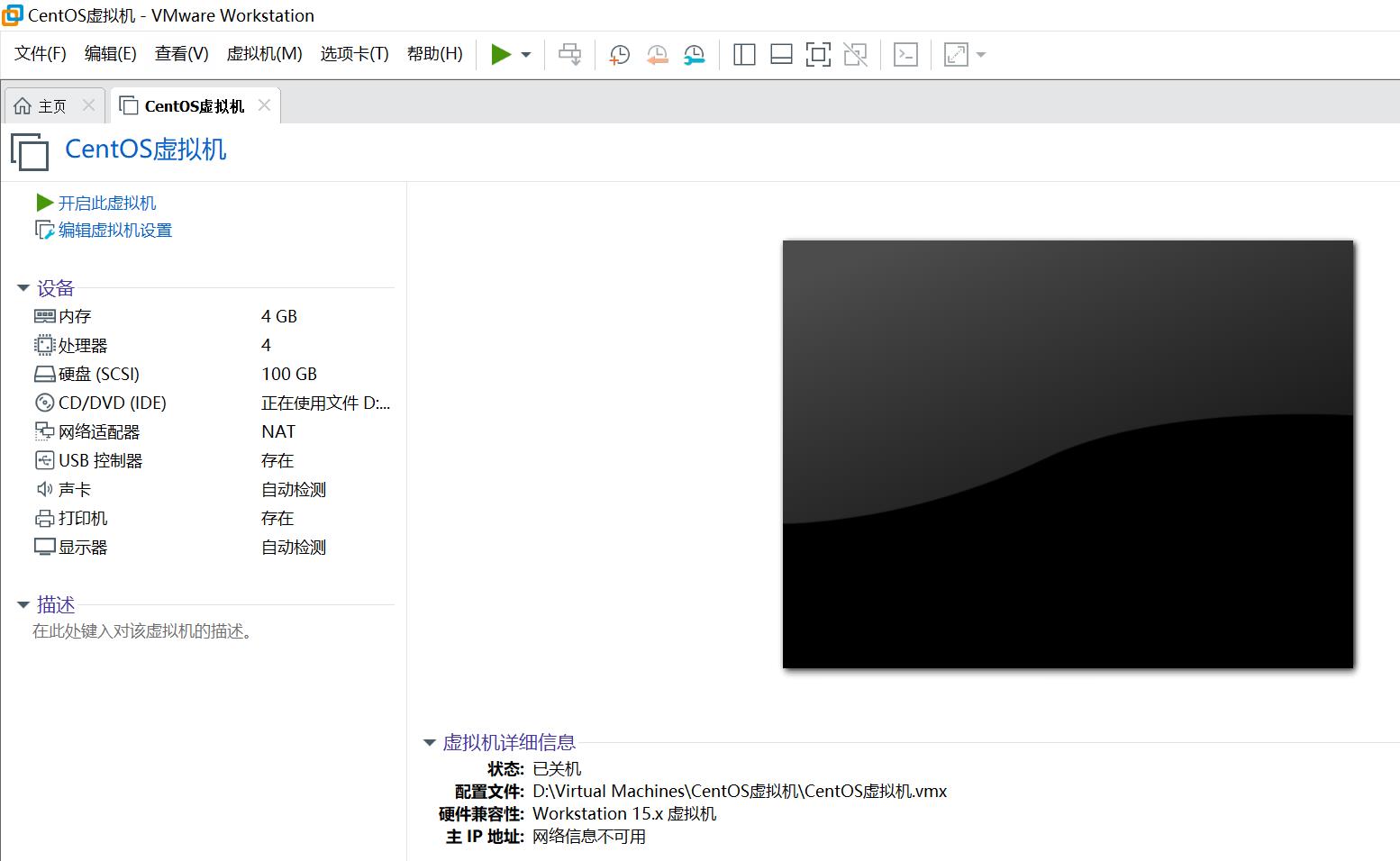Click the memory chip icon beside 内存
This screenshot has width=1400, height=861.
[44, 316]
